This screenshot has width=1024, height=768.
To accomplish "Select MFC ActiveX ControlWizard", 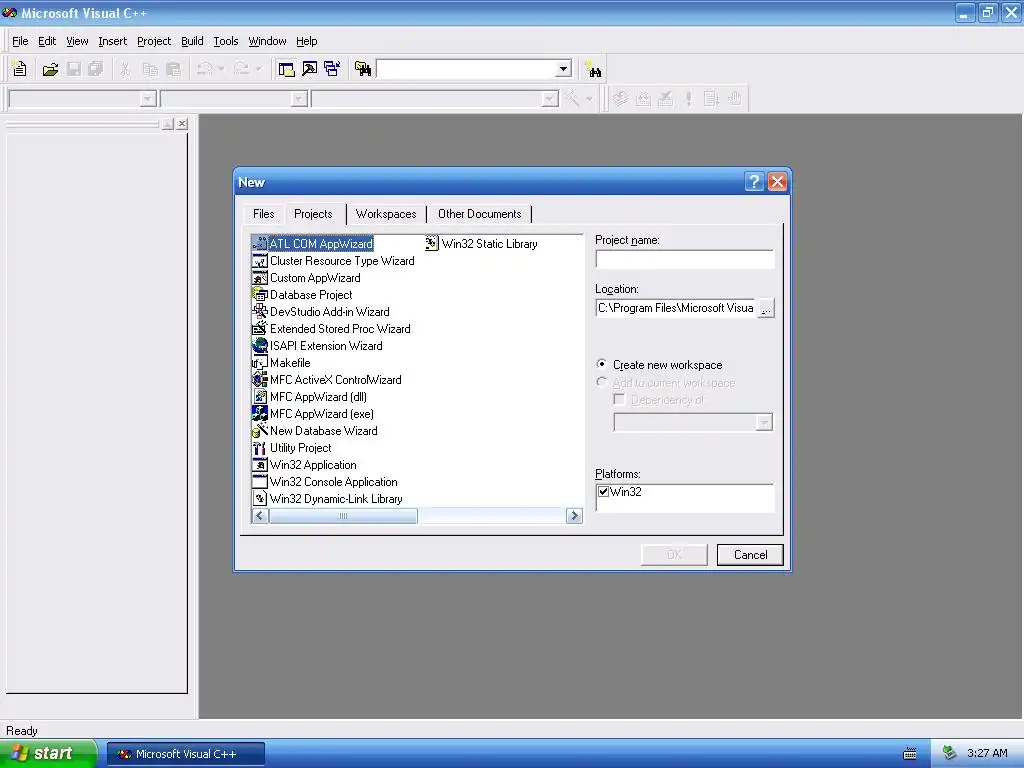I will click(327, 379).
